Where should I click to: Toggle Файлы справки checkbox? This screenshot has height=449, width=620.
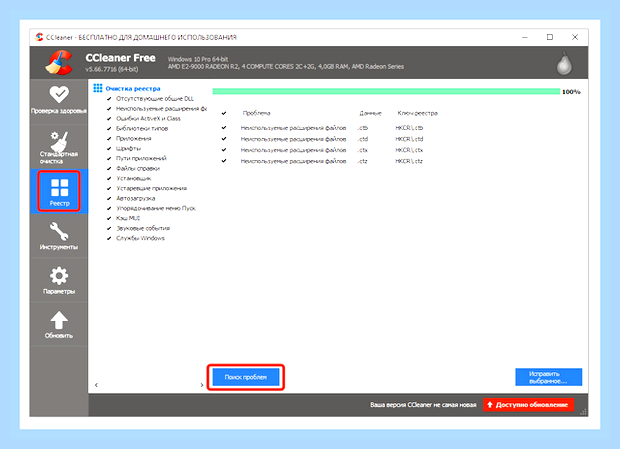[109, 168]
